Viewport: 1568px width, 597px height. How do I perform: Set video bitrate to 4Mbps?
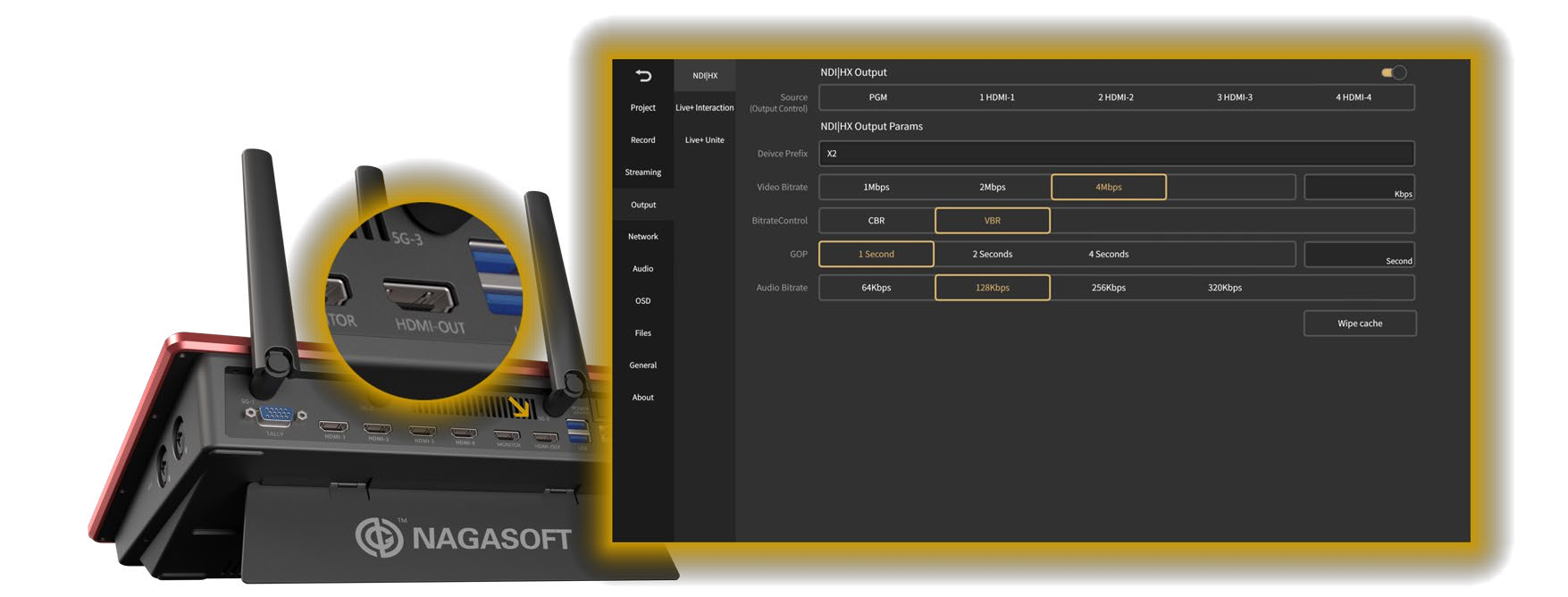point(1109,187)
